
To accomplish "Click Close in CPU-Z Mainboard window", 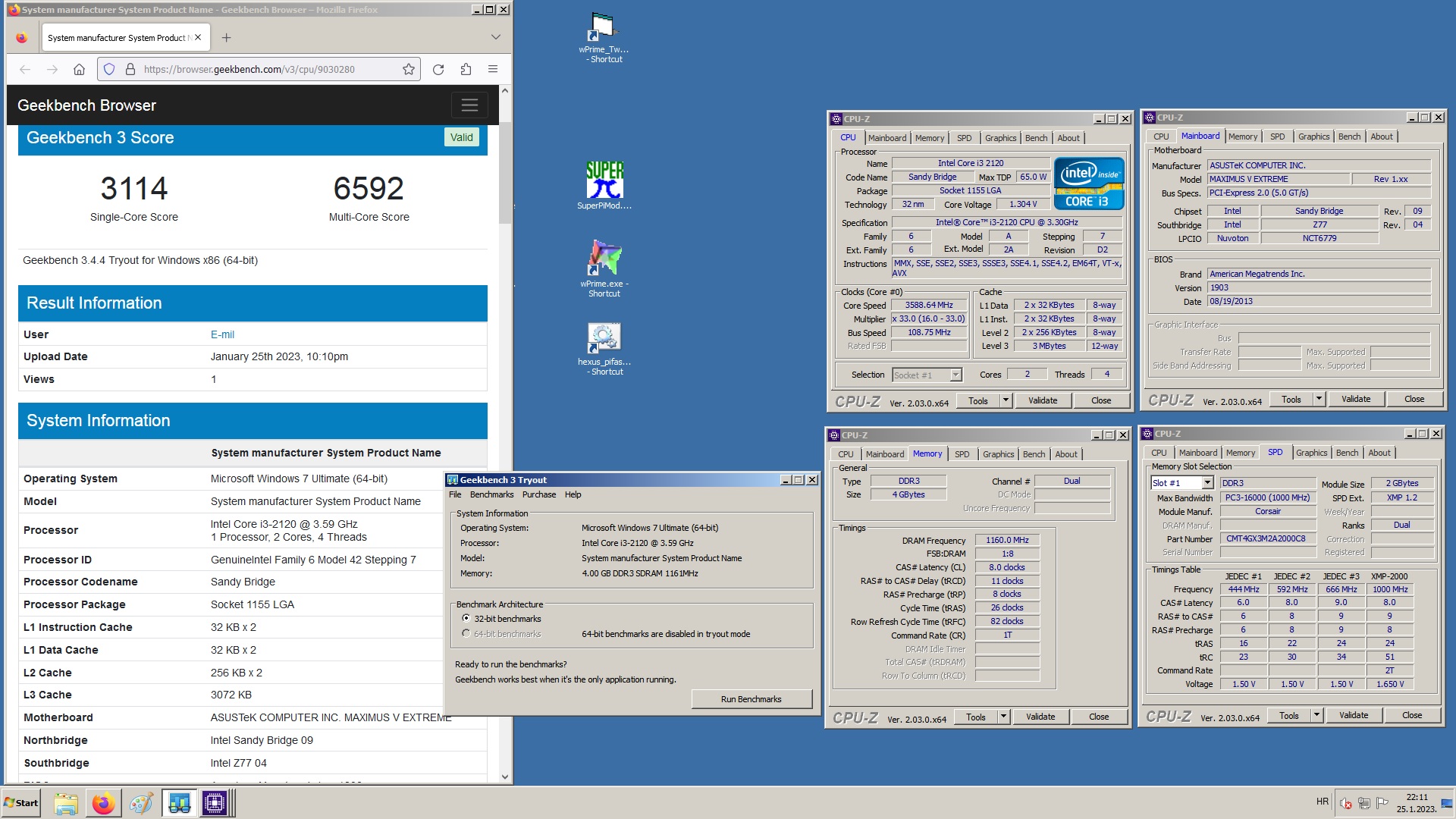I will pos(1414,399).
